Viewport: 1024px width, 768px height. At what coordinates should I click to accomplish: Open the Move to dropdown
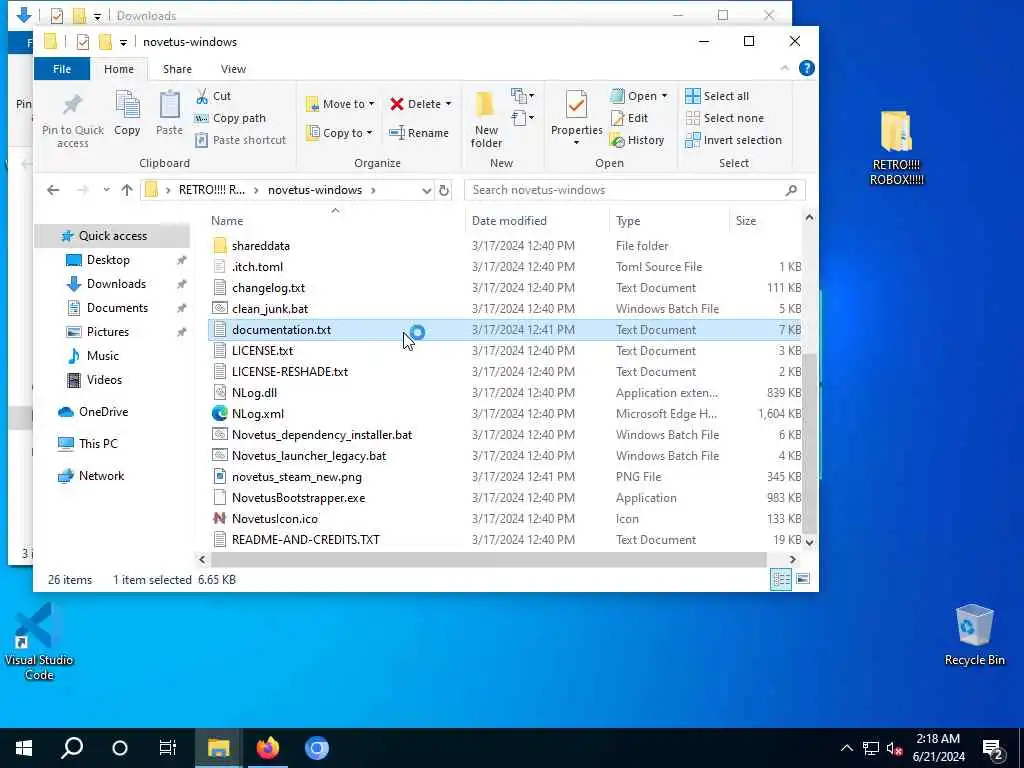coord(340,104)
